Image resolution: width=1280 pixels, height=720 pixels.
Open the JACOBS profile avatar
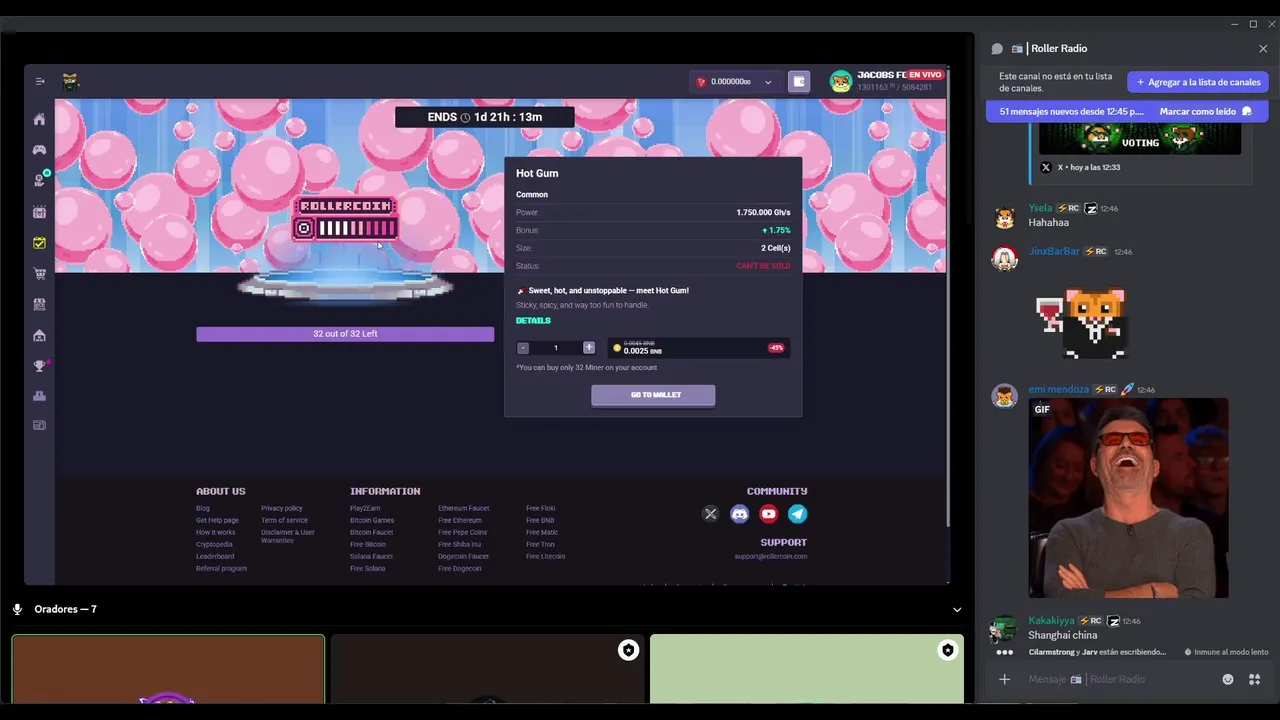click(x=841, y=82)
